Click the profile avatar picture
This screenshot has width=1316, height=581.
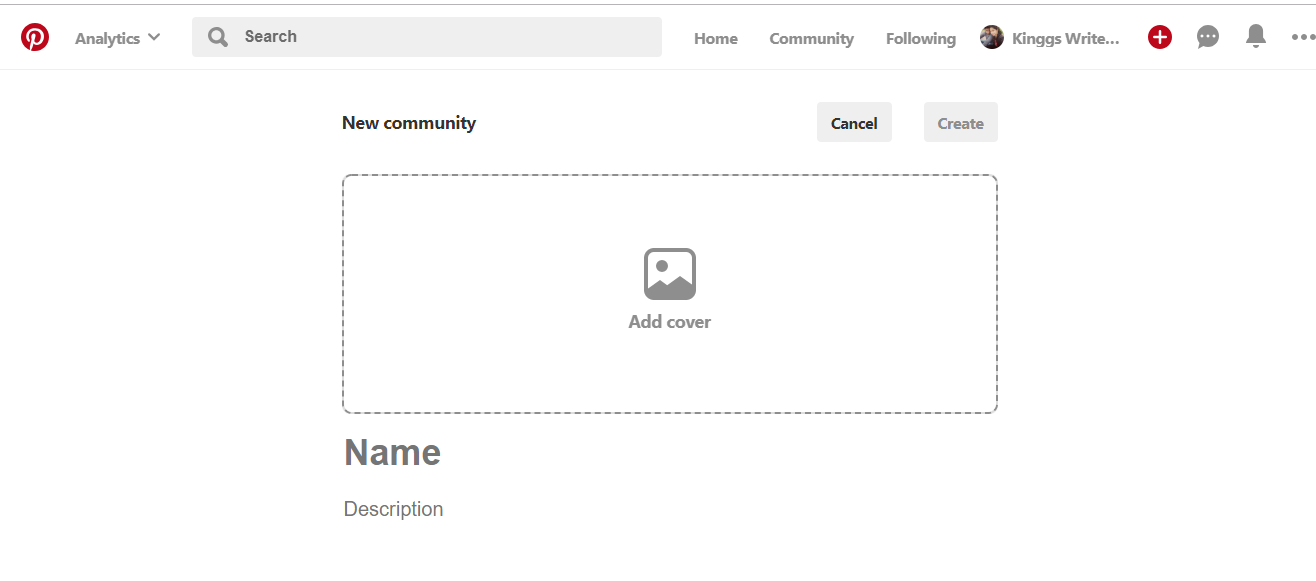pos(991,36)
